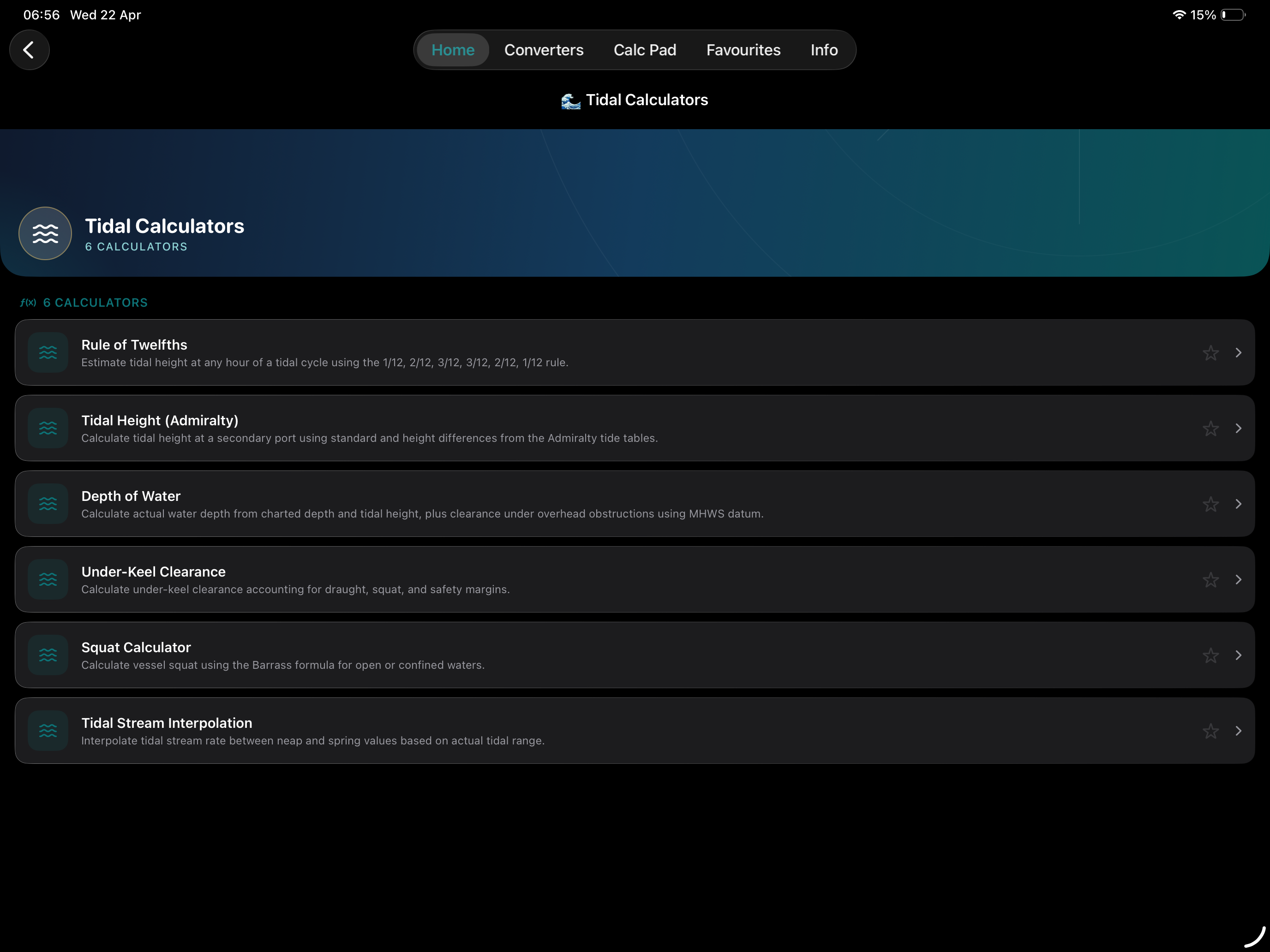The width and height of the screenshot is (1270, 952).
Task: Open the Depth of Water title
Action: pyautogui.click(x=131, y=496)
